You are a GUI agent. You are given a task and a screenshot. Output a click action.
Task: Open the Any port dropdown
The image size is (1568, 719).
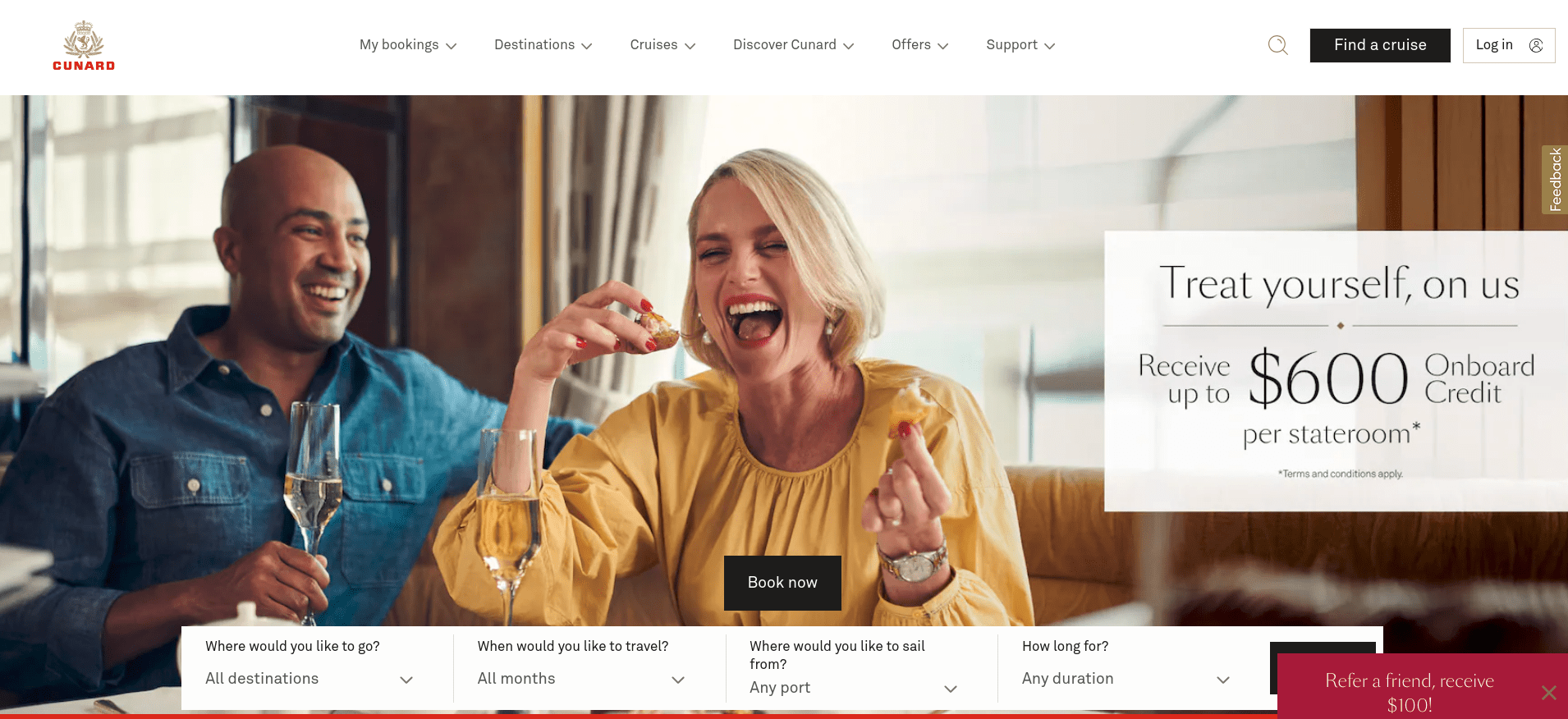pyautogui.click(x=854, y=688)
